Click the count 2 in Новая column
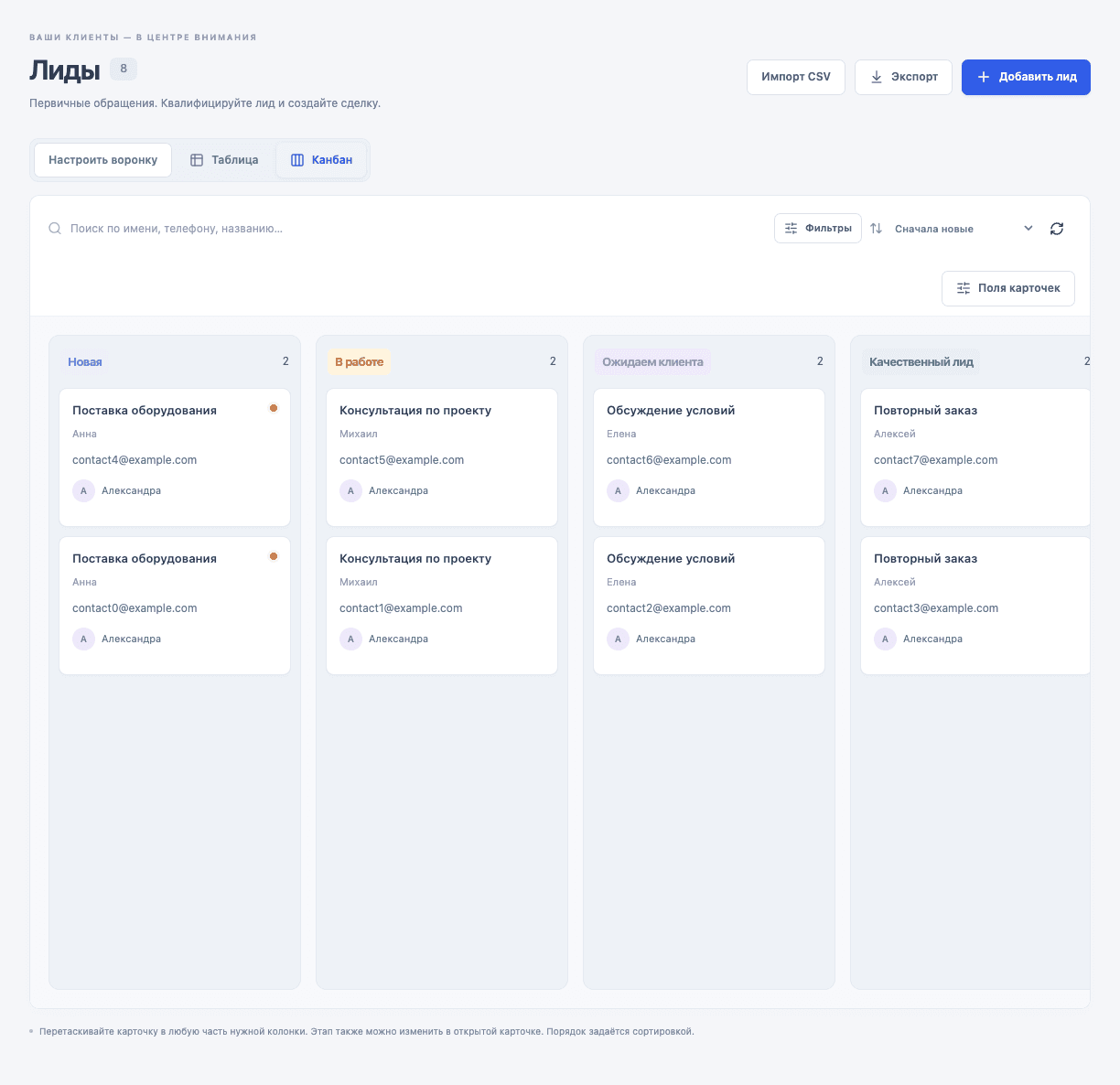Viewport: 1120px width, 1085px height. [x=285, y=361]
